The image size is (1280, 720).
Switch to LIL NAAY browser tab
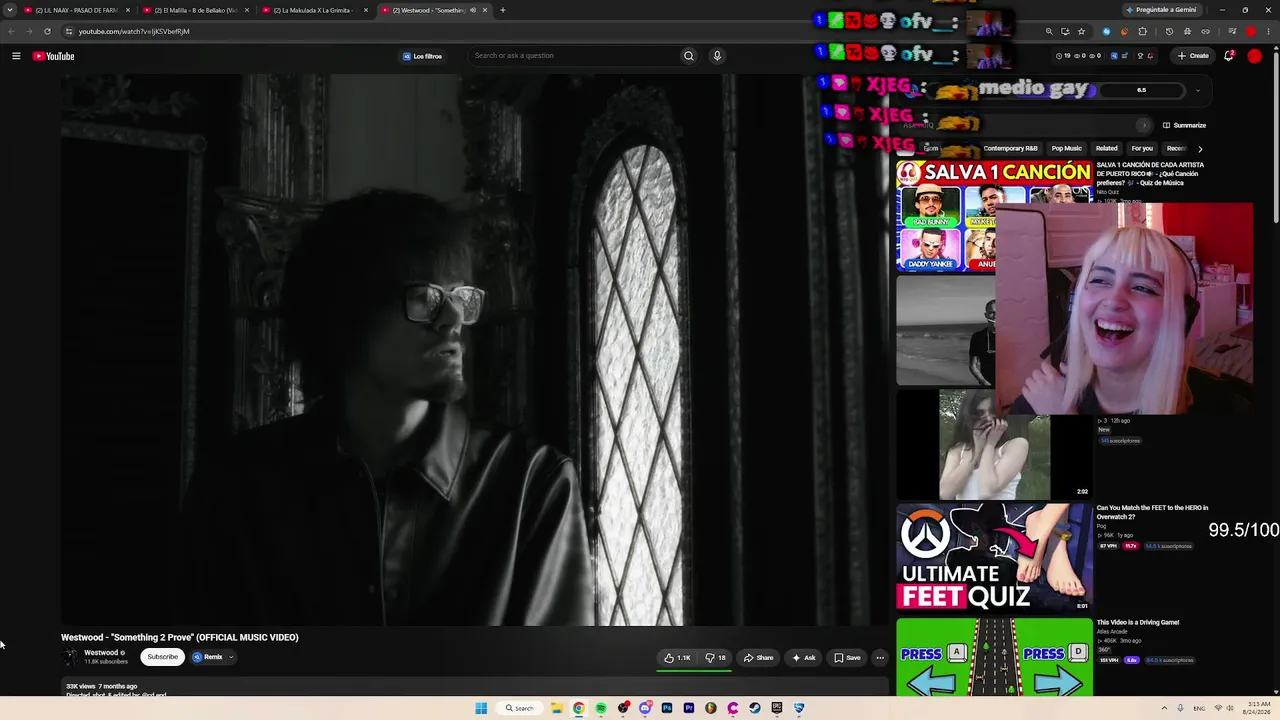[77, 10]
